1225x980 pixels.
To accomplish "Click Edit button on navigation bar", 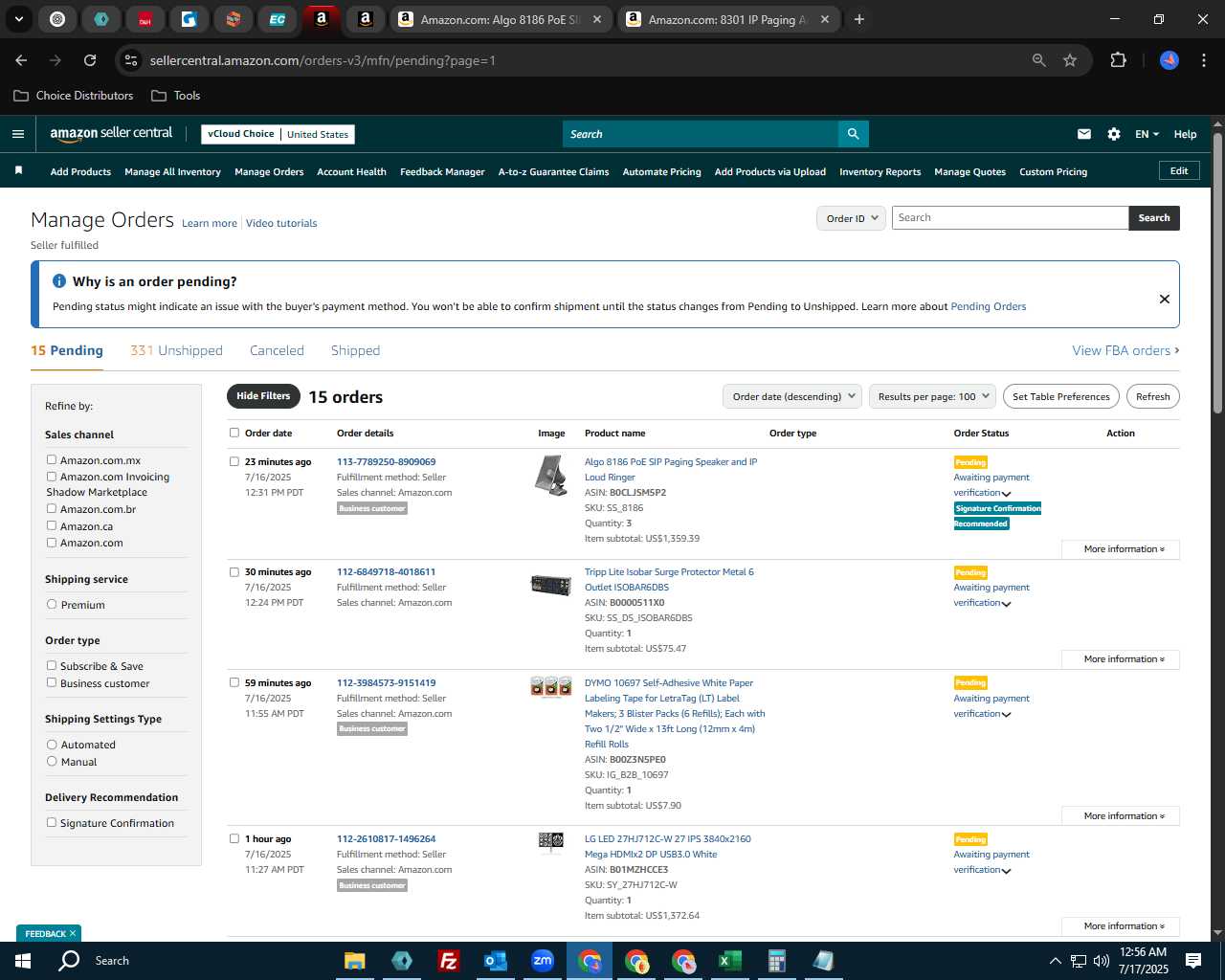I will (1179, 171).
